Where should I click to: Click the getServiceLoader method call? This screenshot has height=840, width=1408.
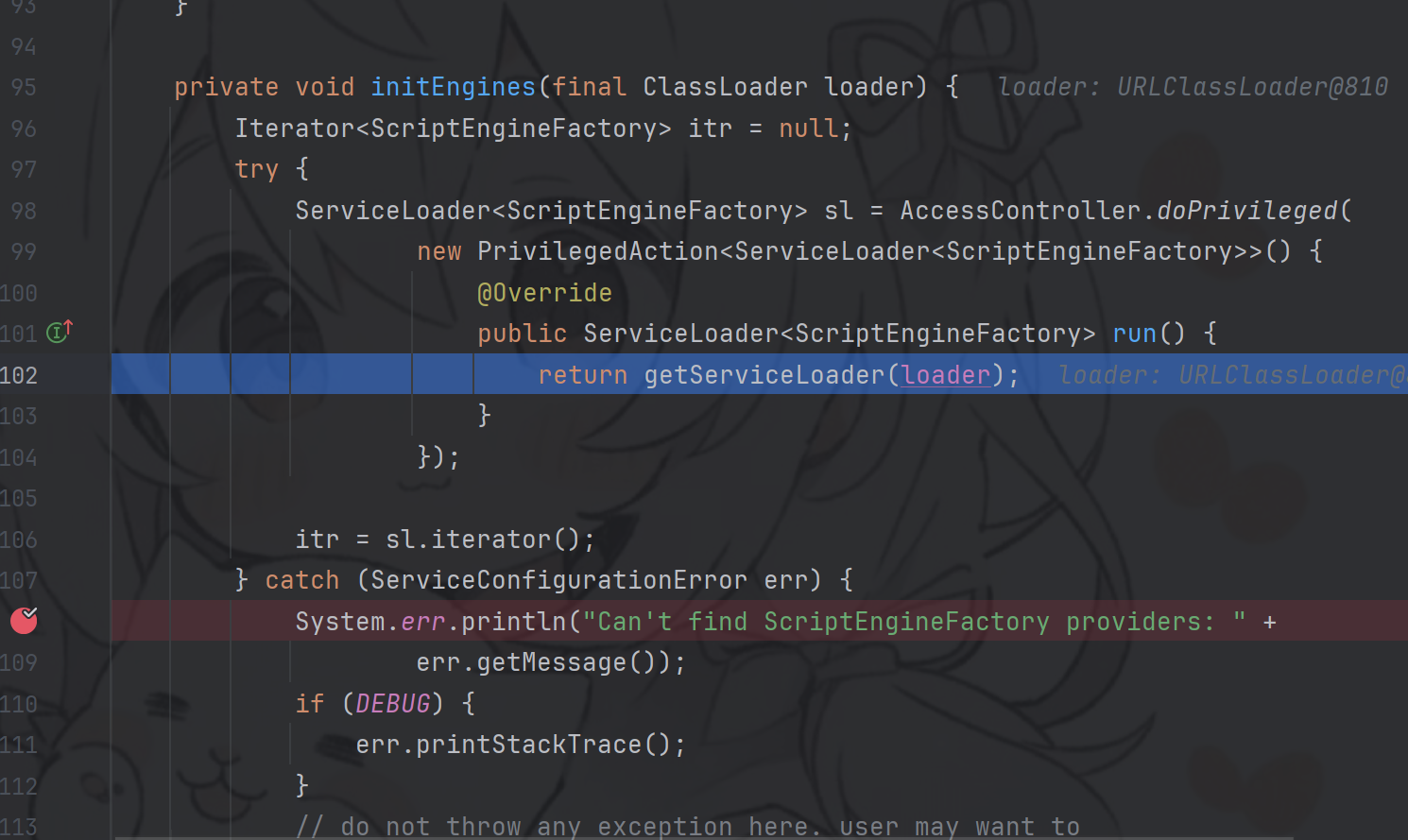click(x=764, y=375)
